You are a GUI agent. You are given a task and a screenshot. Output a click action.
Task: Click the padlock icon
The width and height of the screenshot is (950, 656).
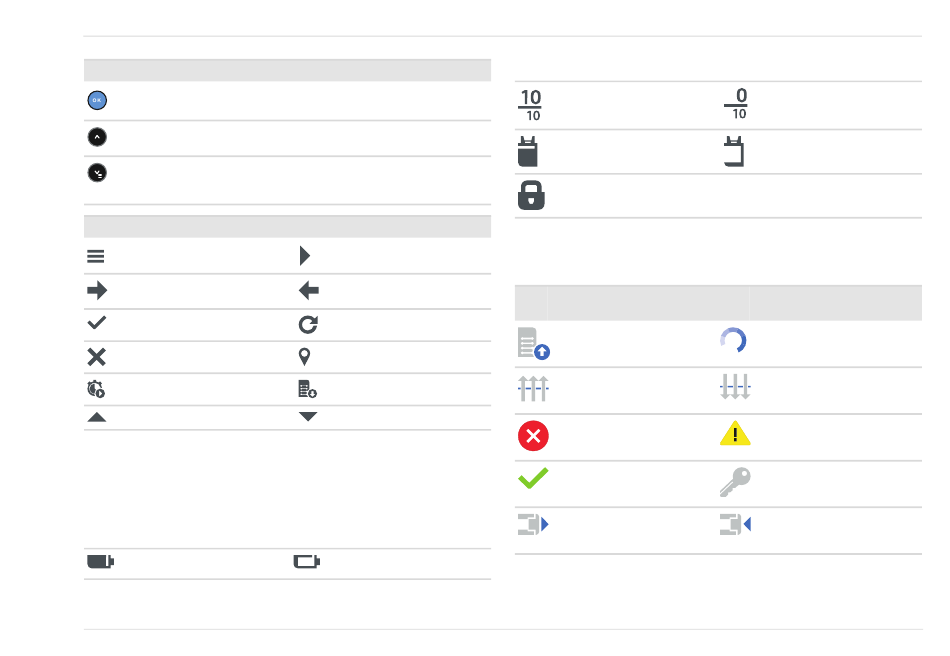point(531,195)
